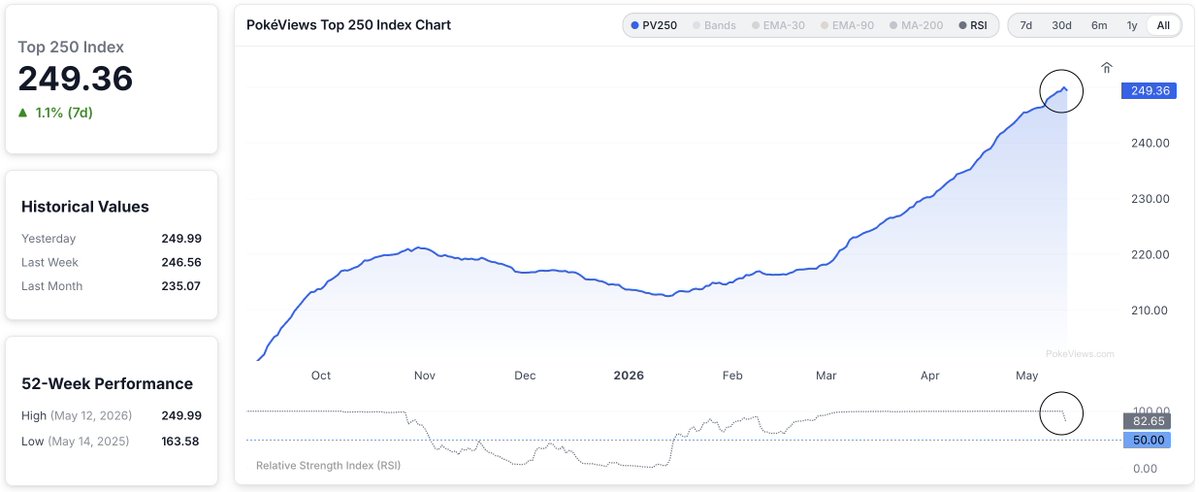Image resolution: width=1199 pixels, height=492 pixels.
Task: Click the 230.00 axis label
Action: coord(1150,198)
